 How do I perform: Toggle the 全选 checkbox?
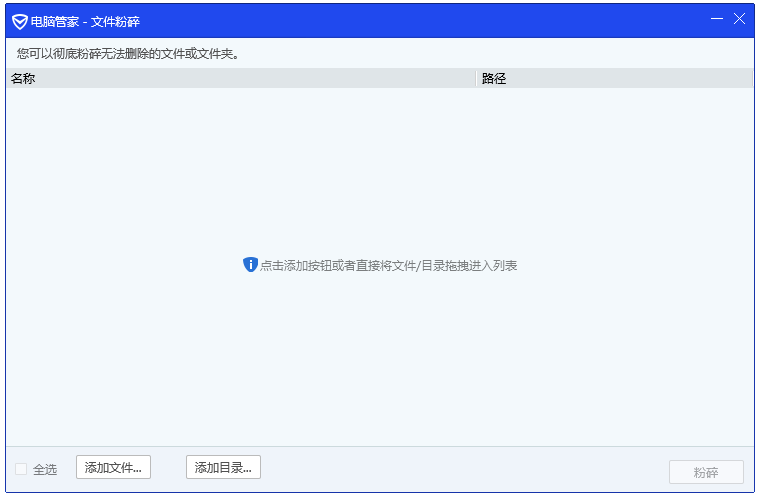(21, 469)
